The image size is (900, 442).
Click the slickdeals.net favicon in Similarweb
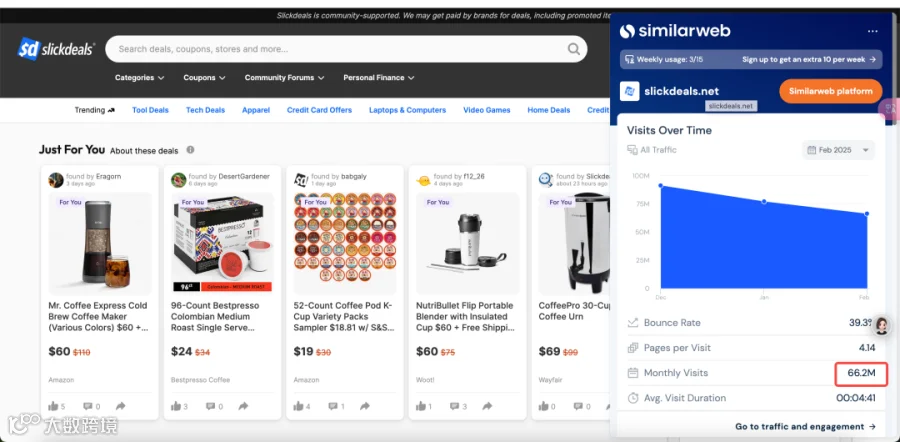pyautogui.click(x=630, y=91)
